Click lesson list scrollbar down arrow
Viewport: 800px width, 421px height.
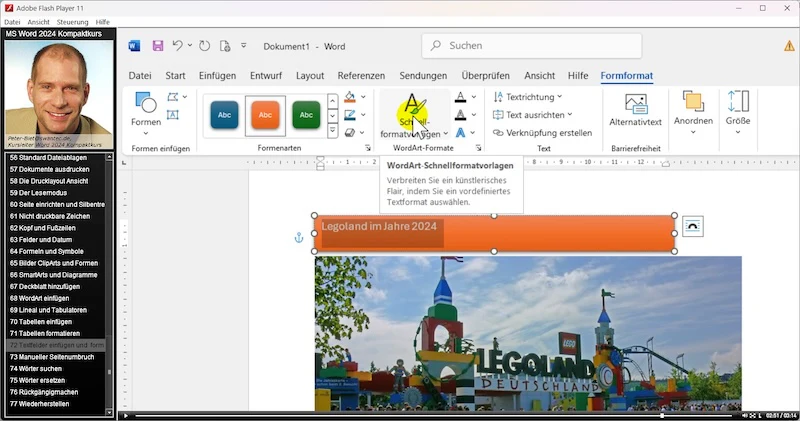point(109,412)
